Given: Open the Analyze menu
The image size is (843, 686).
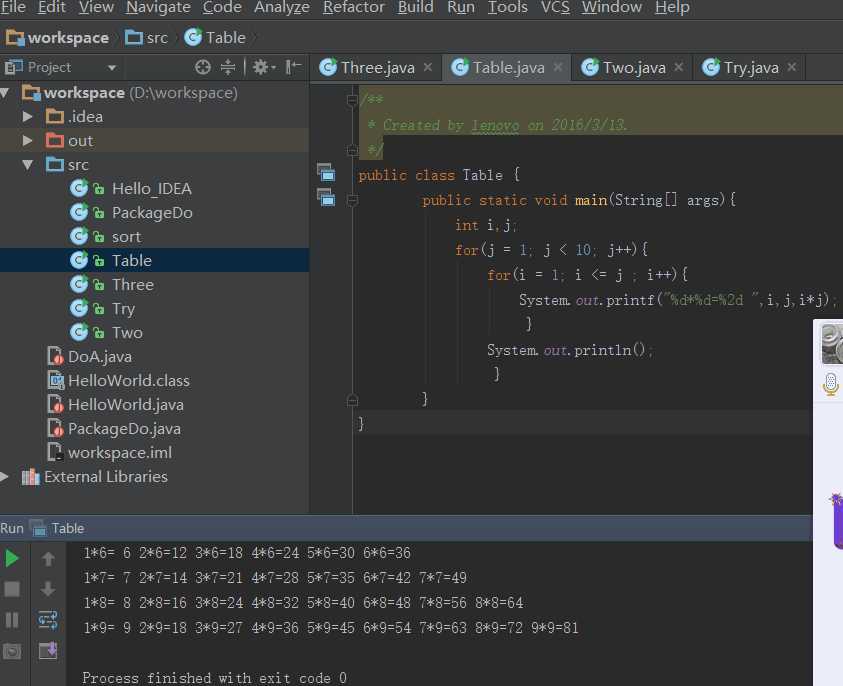Looking at the screenshot, I should (282, 7).
